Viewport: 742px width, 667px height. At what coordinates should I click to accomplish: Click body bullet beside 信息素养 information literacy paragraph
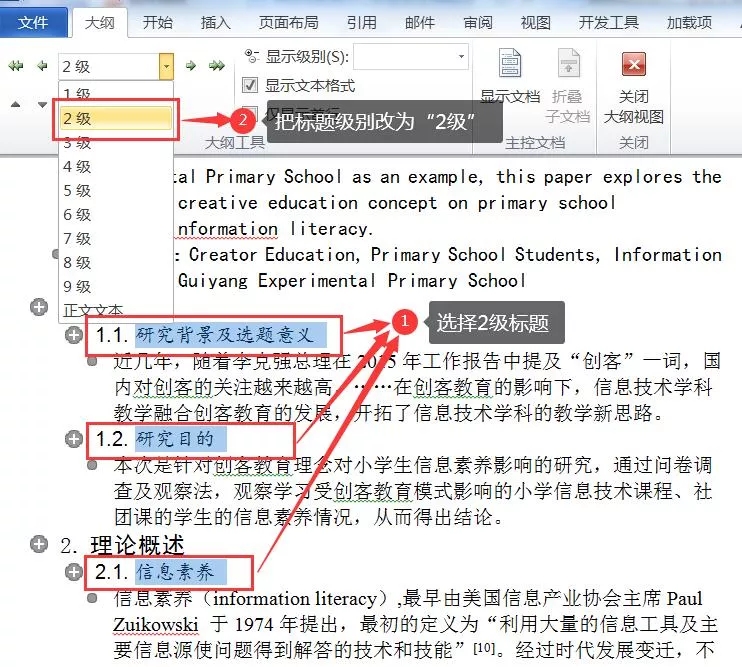(92, 598)
